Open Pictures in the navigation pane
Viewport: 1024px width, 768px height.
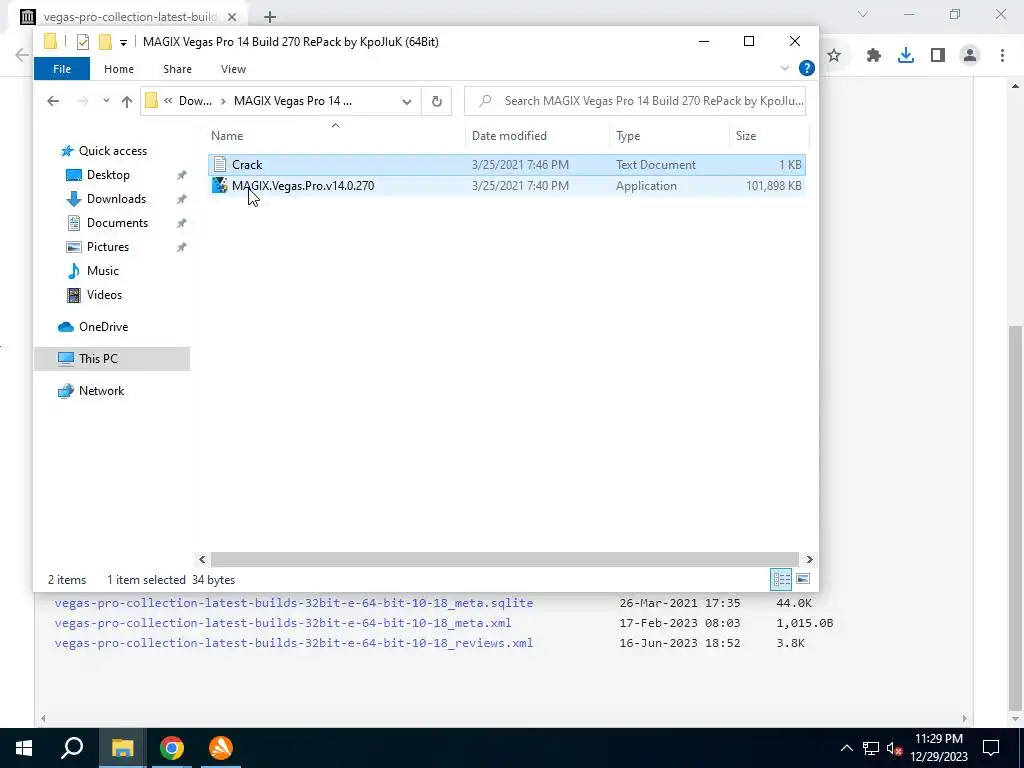click(x=108, y=247)
